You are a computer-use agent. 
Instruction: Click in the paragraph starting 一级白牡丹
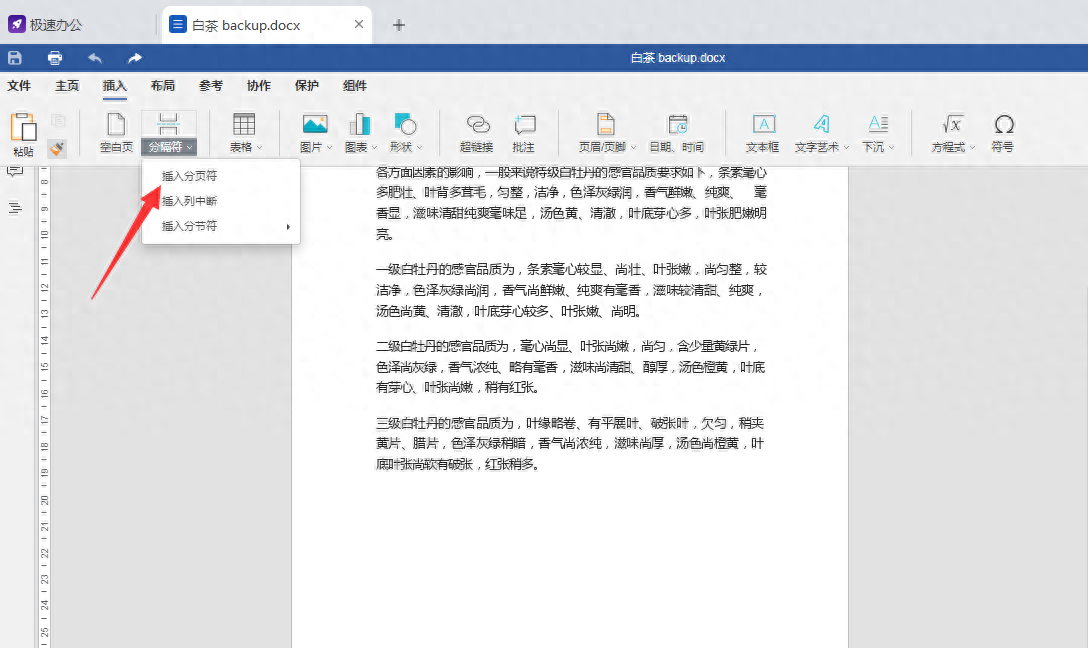click(572, 290)
